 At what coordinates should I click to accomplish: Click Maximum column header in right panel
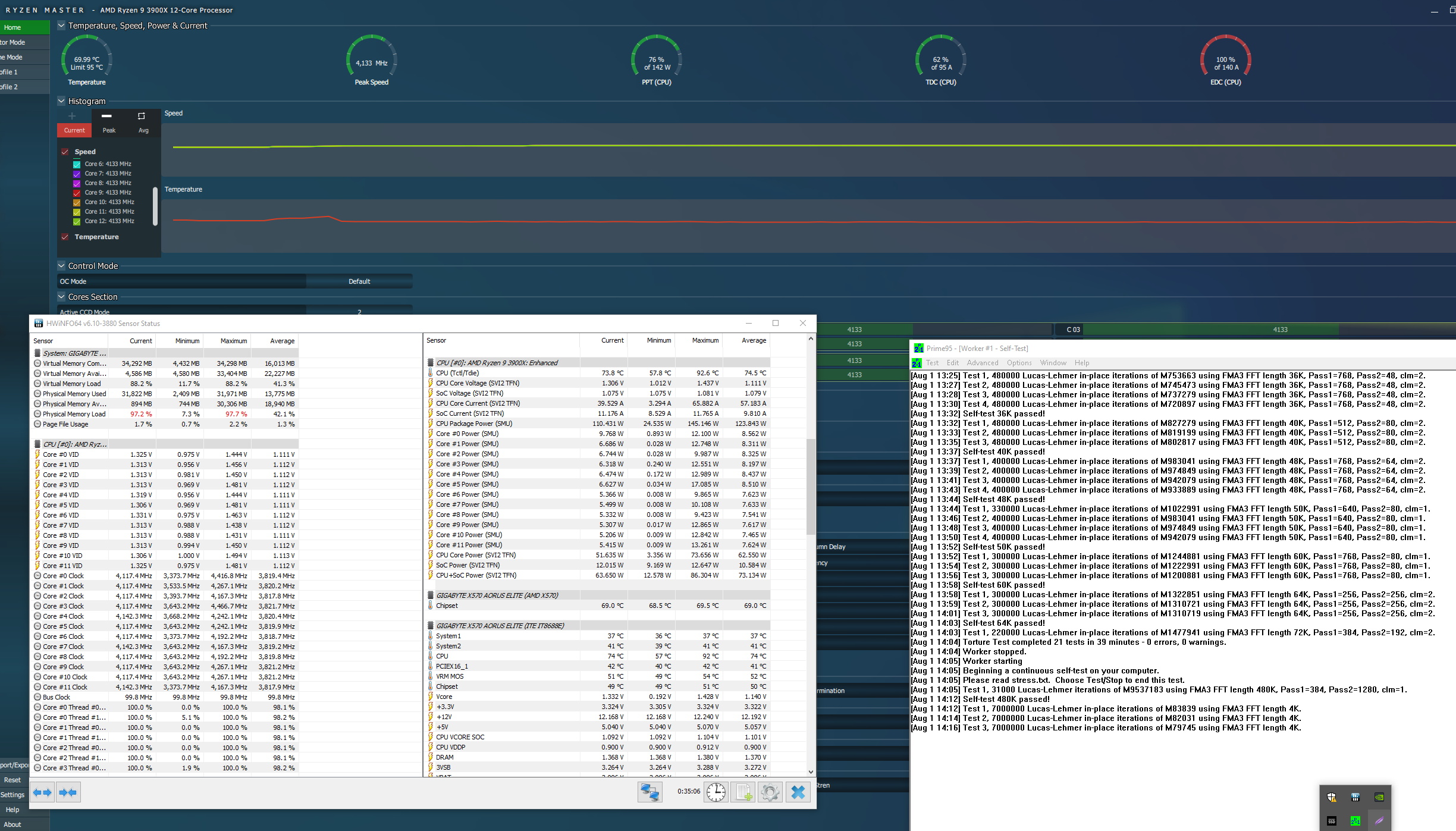pos(705,340)
